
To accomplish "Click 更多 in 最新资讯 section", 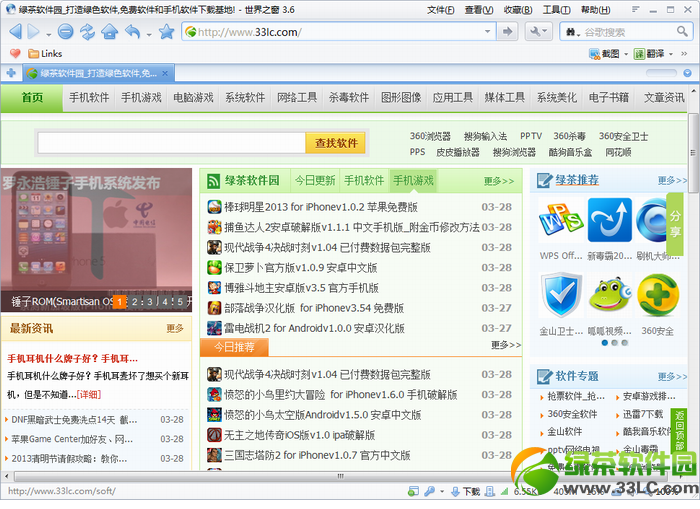I will [x=175, y=329].
